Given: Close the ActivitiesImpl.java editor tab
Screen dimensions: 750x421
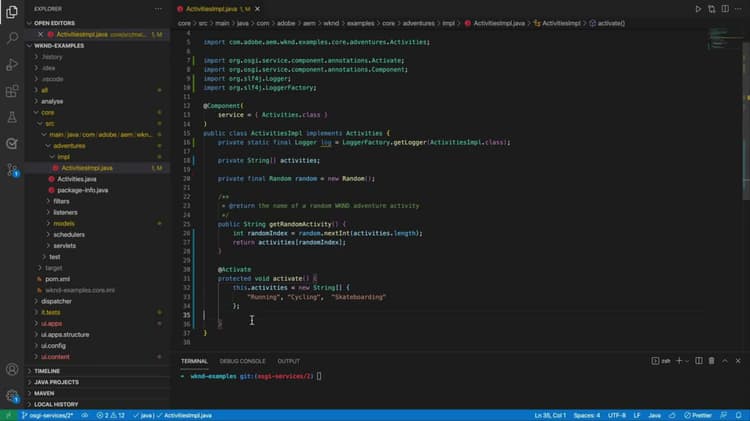Looking at the screenshot, I should tap(257, 9).
